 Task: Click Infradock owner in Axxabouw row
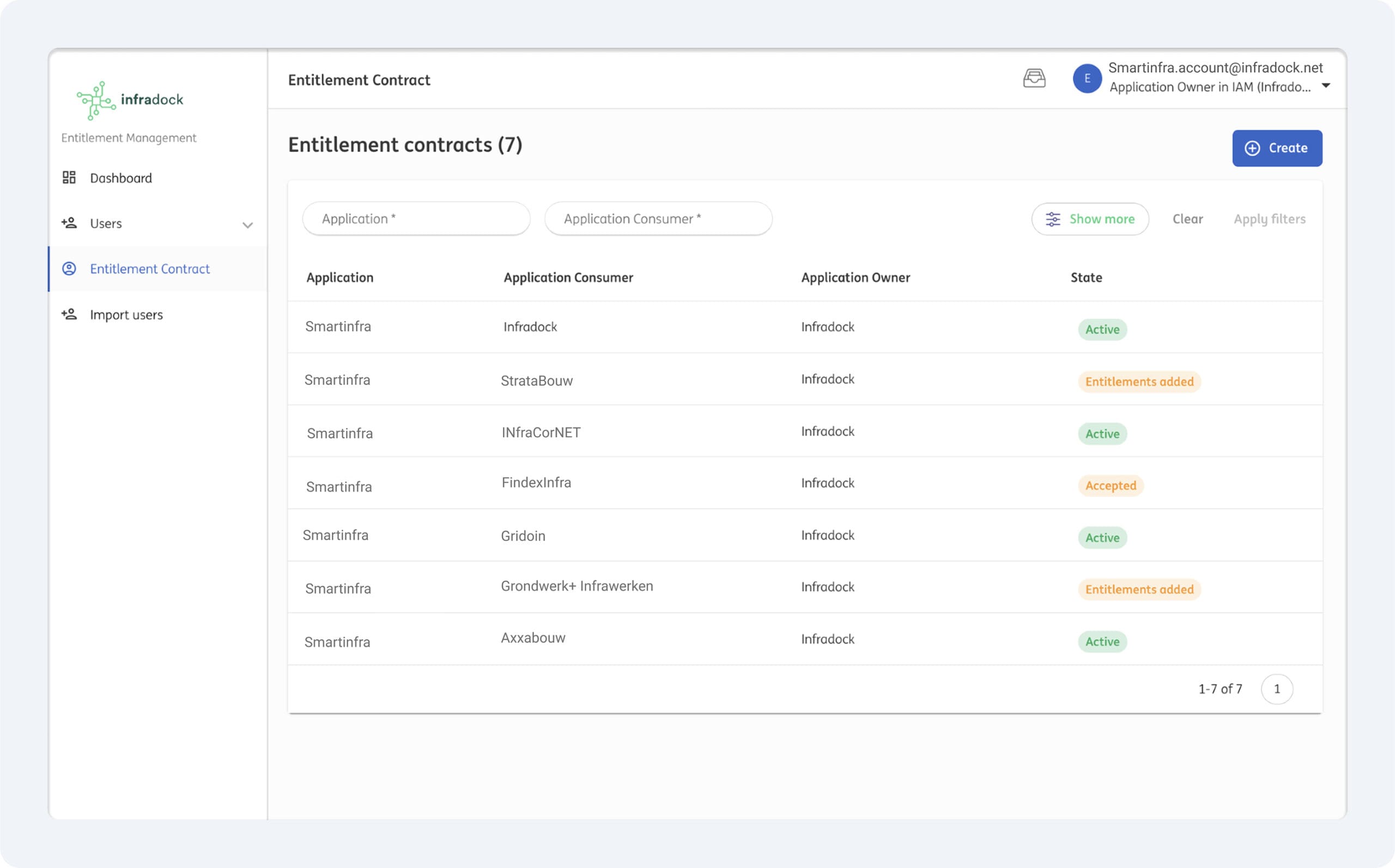pos(827,639)
